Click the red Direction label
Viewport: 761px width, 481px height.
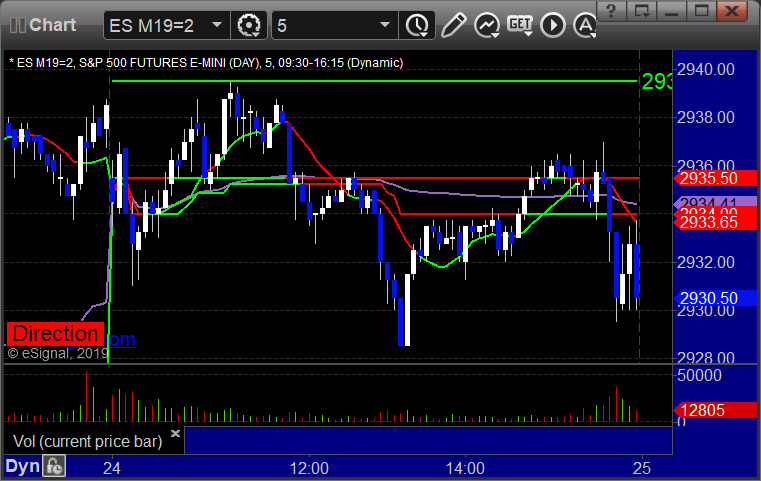(55, 334)
